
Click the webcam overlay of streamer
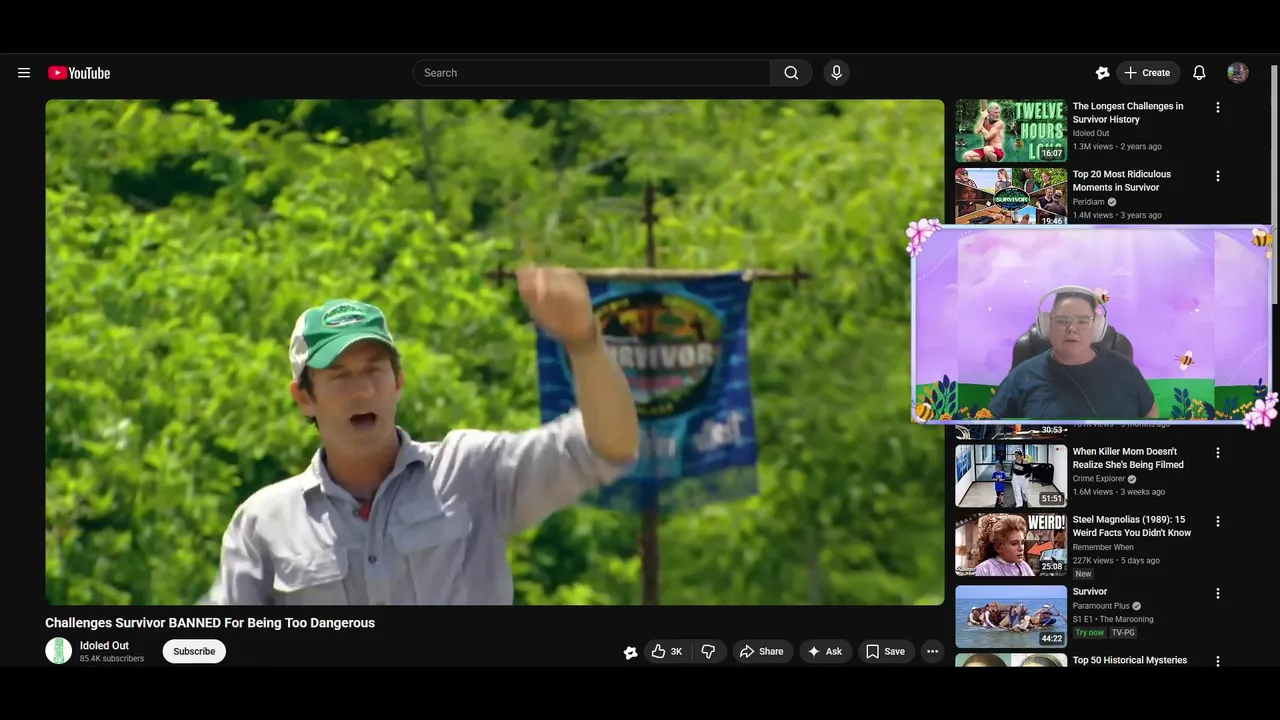click(1093, 324)
